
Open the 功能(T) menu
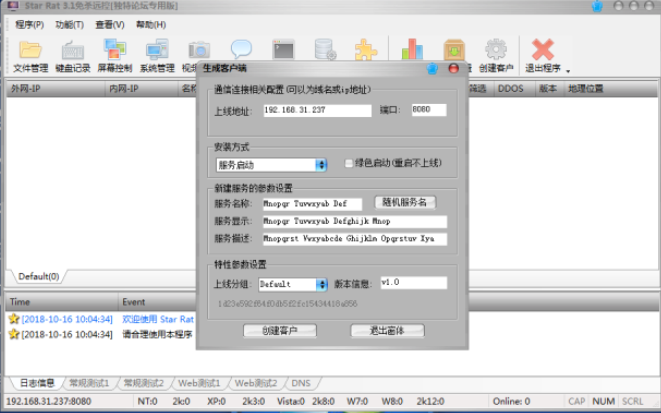pos(70,24)
